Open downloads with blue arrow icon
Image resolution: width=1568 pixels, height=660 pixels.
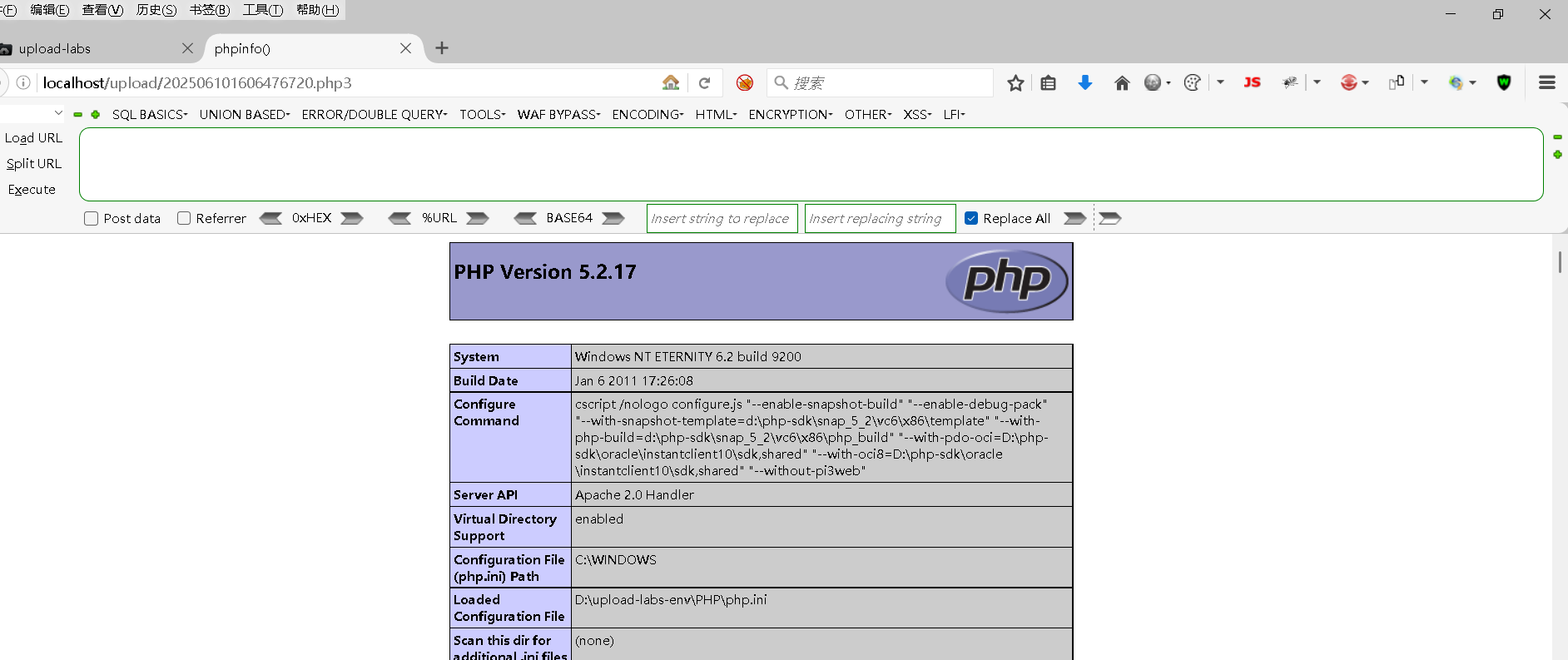pos(1084,82)
